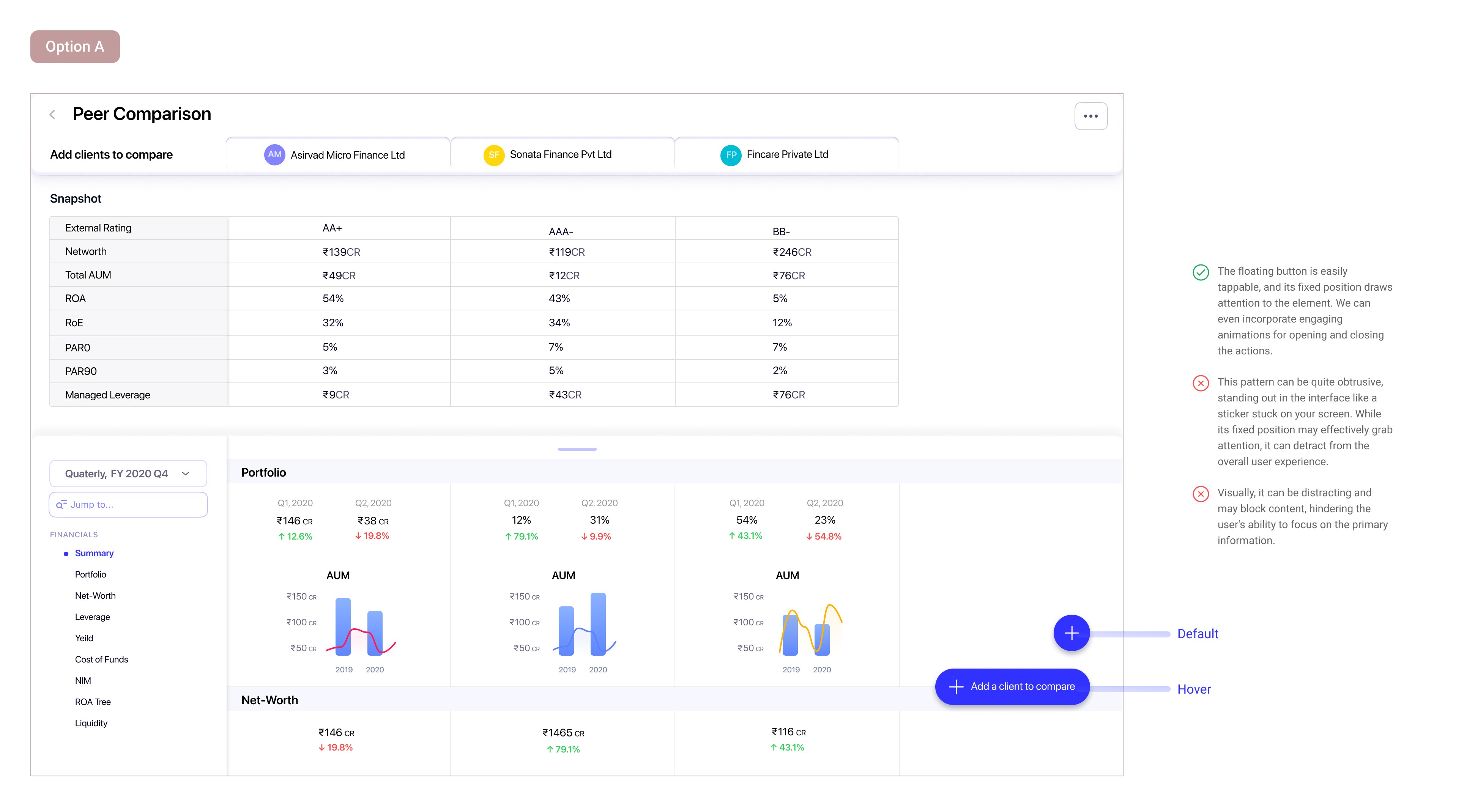This screenshot has width=1475, height=812.
Task: Go to Summary in the Financials list
Action: pos(94,553)
